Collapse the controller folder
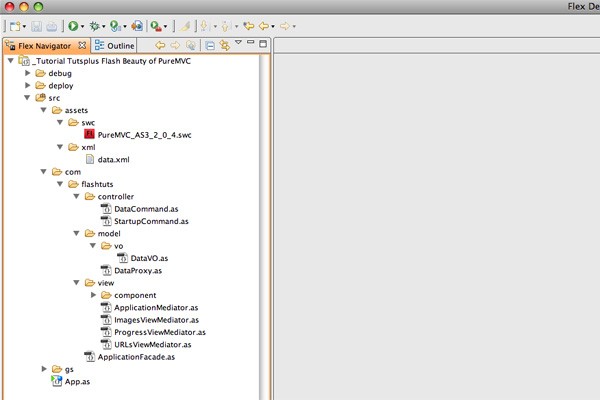Viewport: 600px width, 400px height. 77,196
